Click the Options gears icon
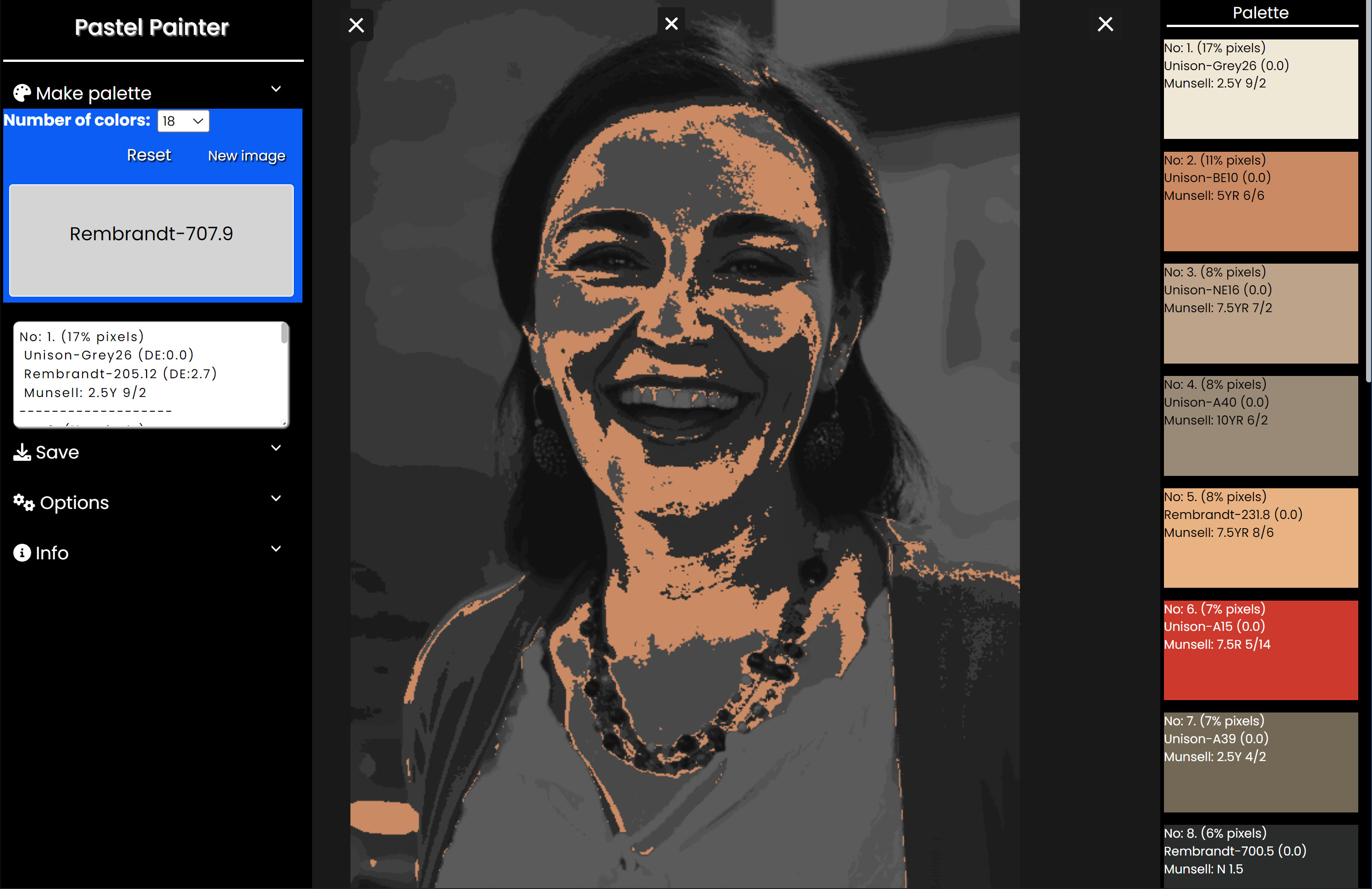Image resolution: width=1372 pixels, height=889 pixels. (24, 502)
